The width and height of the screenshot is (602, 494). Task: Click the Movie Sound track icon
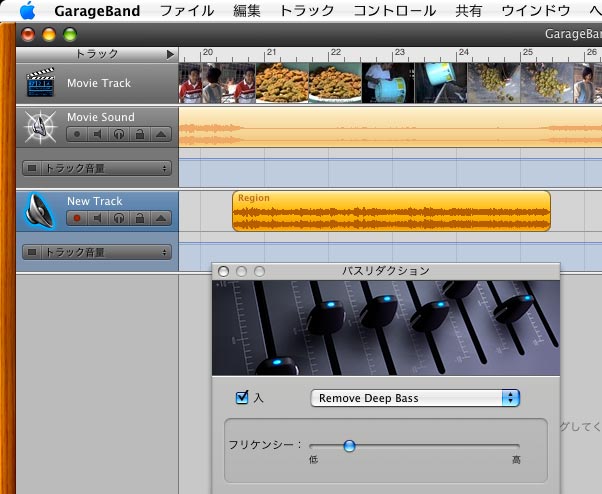click(x=40, y=127)
